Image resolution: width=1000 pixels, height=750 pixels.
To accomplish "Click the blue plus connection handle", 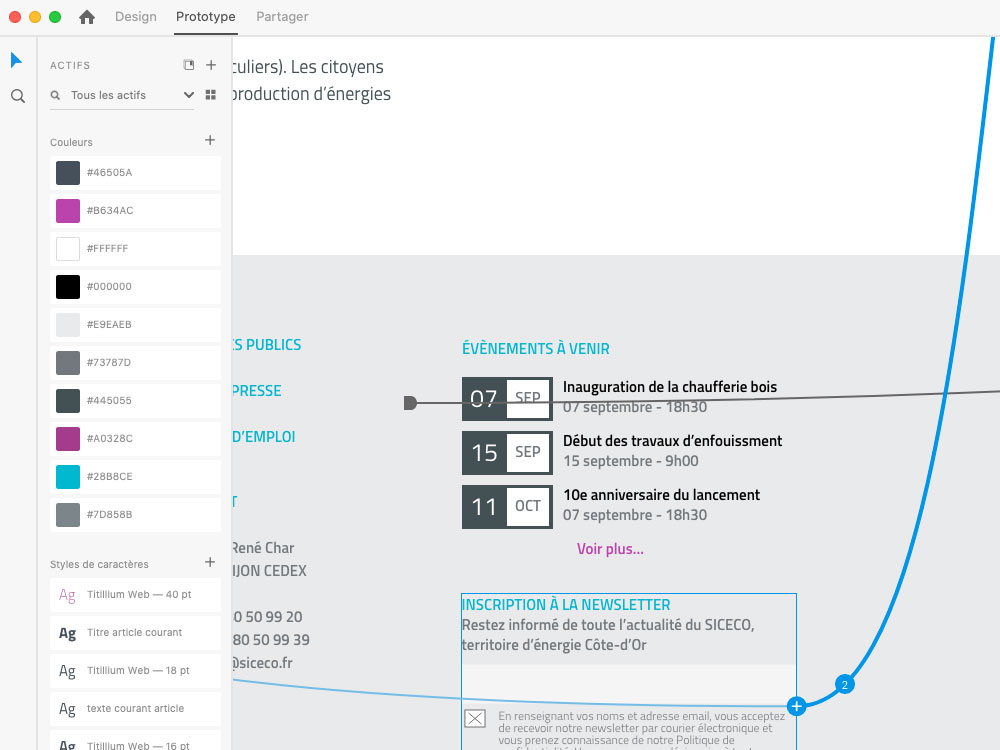I will point(796,707).
